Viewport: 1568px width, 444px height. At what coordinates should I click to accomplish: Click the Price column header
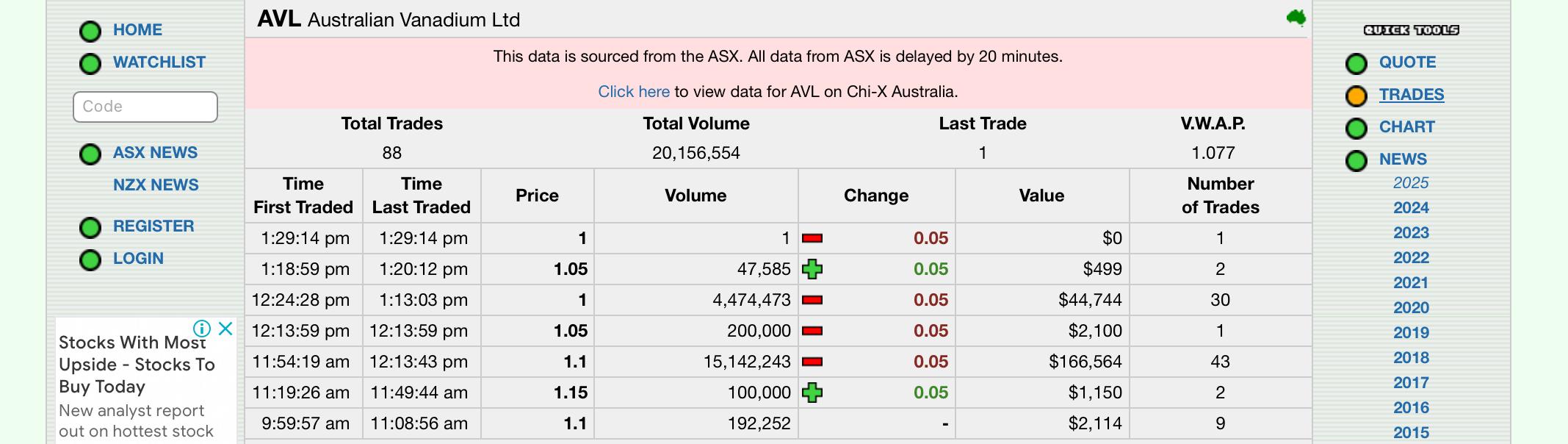click(x=537, y=196)
